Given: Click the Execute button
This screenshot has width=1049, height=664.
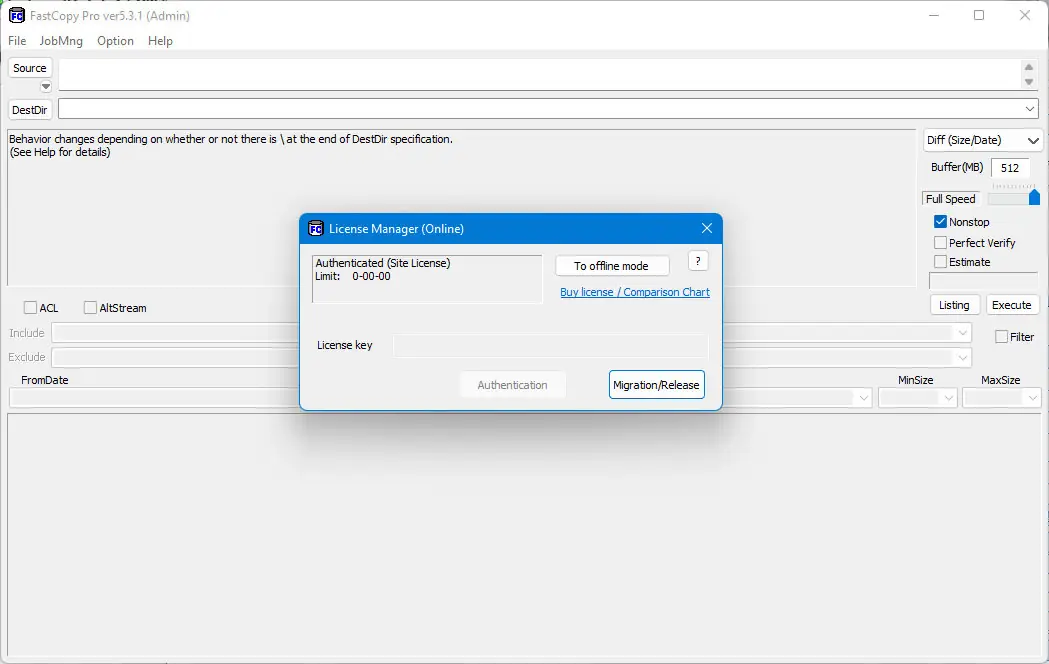Looking at the screenshot, I should [x=1012, y=305].
